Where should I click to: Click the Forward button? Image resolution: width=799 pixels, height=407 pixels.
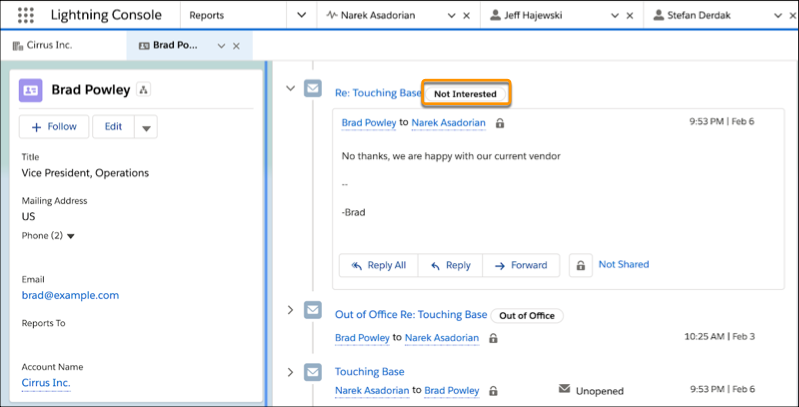(x=518, y=265)
